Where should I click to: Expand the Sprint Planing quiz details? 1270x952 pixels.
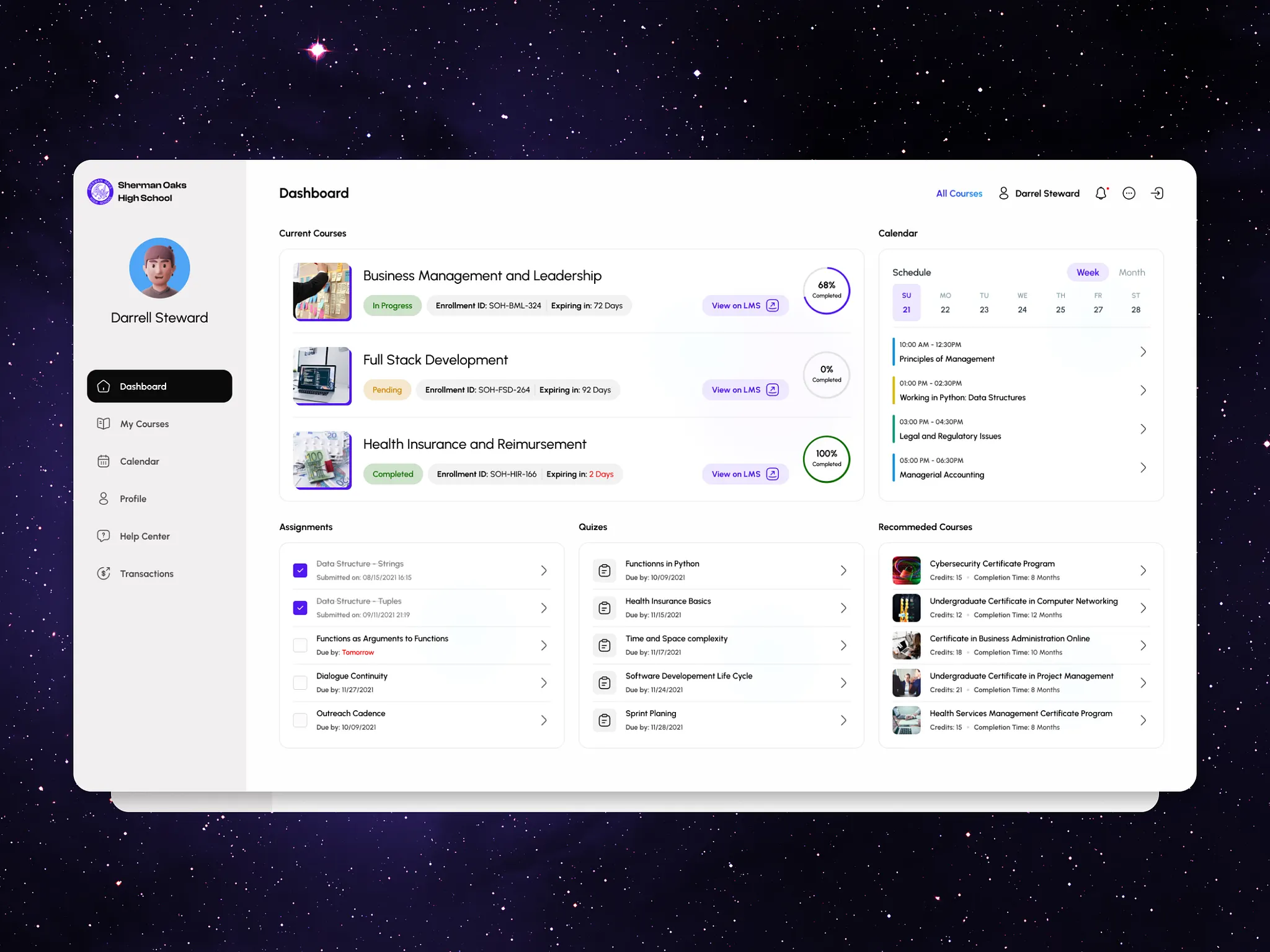click(843, 720)
